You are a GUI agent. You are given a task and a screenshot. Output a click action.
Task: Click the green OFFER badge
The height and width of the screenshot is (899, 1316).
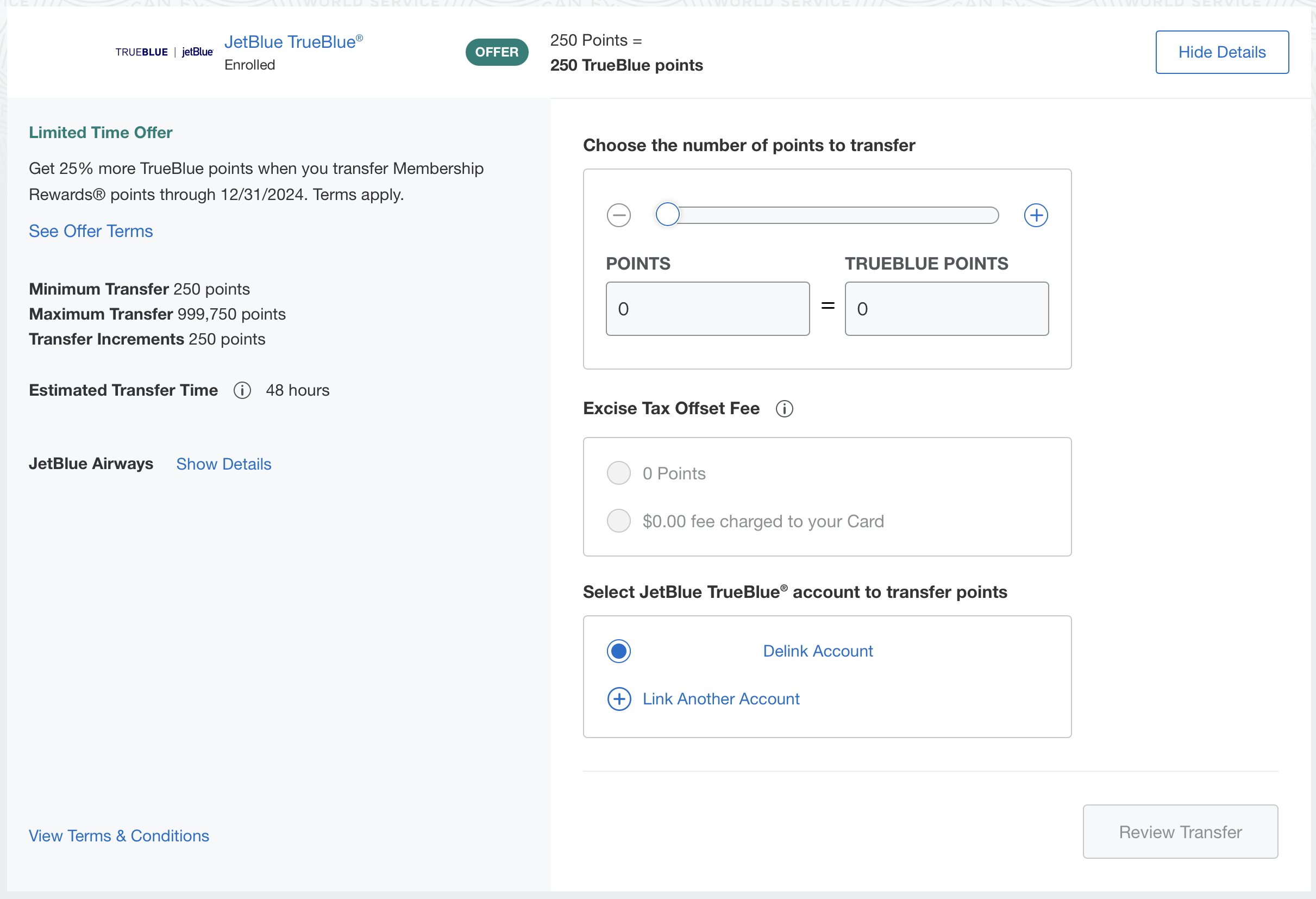point(497,52)
